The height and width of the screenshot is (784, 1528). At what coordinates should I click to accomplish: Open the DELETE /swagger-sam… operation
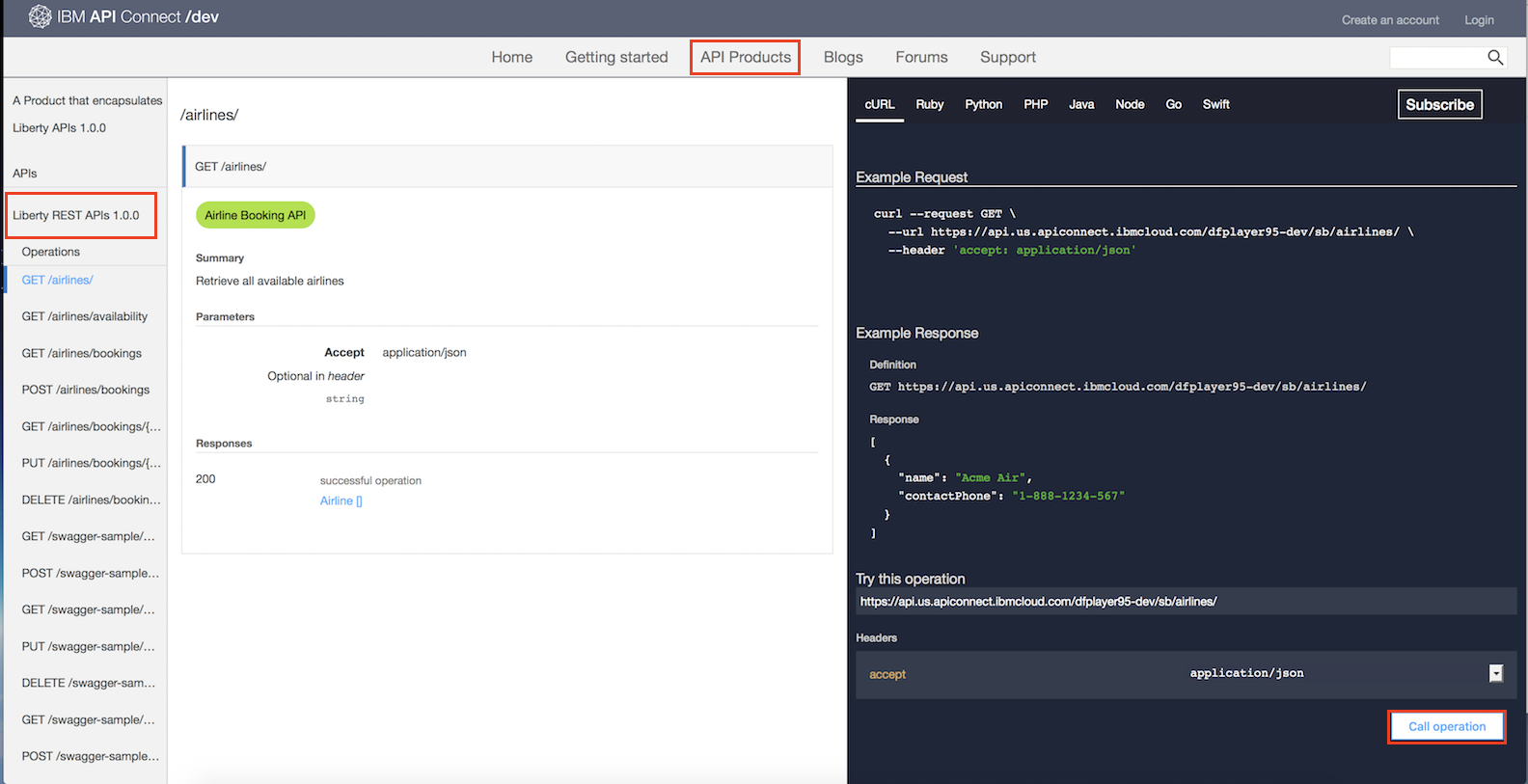89,683
